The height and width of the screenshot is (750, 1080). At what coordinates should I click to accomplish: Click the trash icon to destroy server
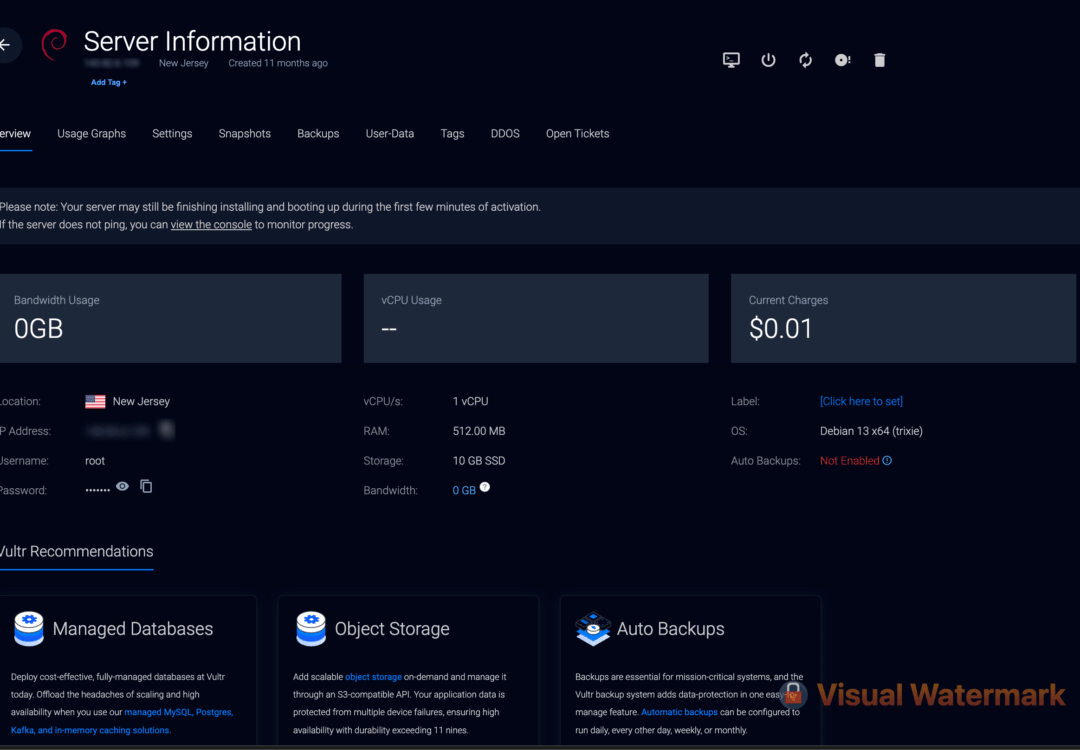tap(880, 60)
